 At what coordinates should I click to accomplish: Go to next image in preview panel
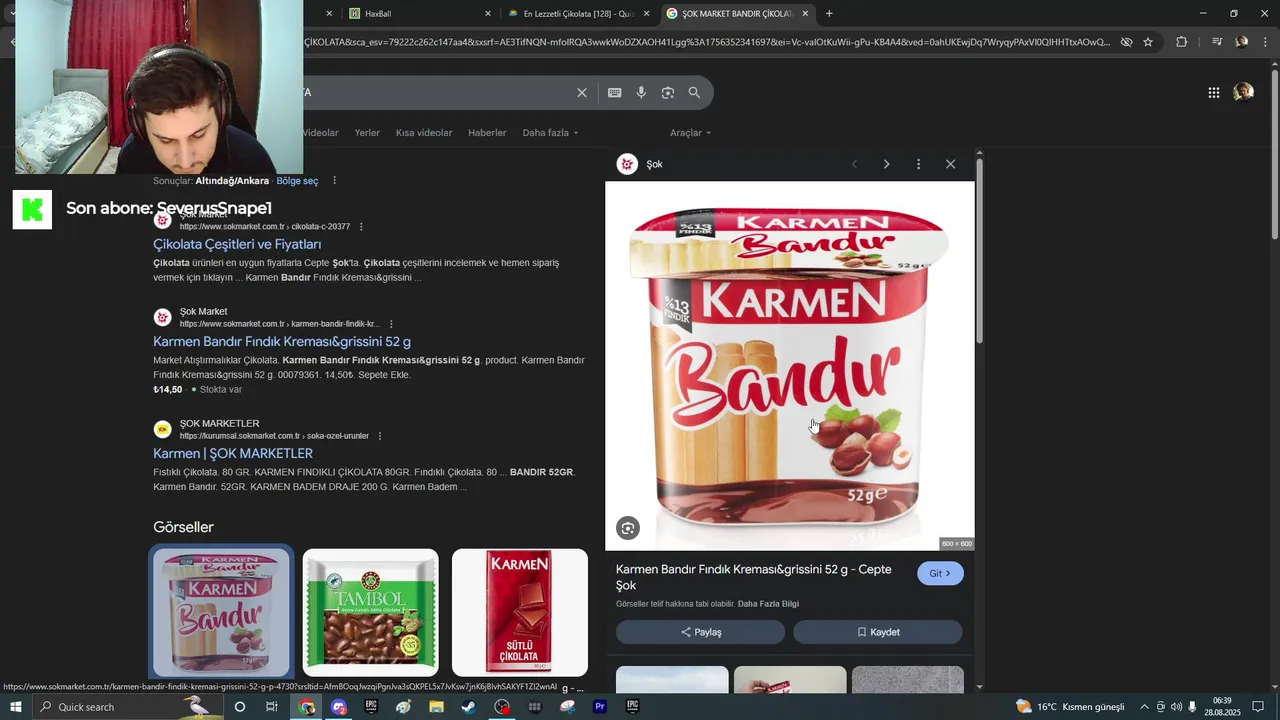[x=886, y=164]
